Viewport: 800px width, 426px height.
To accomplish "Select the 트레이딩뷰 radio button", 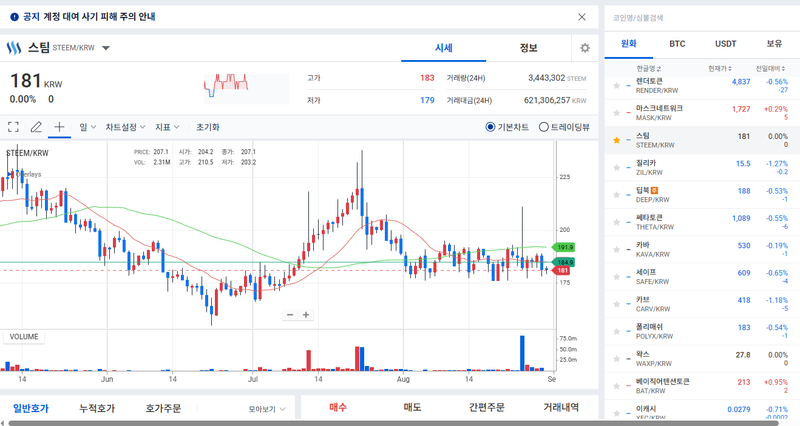I will (x=544, y=127).
